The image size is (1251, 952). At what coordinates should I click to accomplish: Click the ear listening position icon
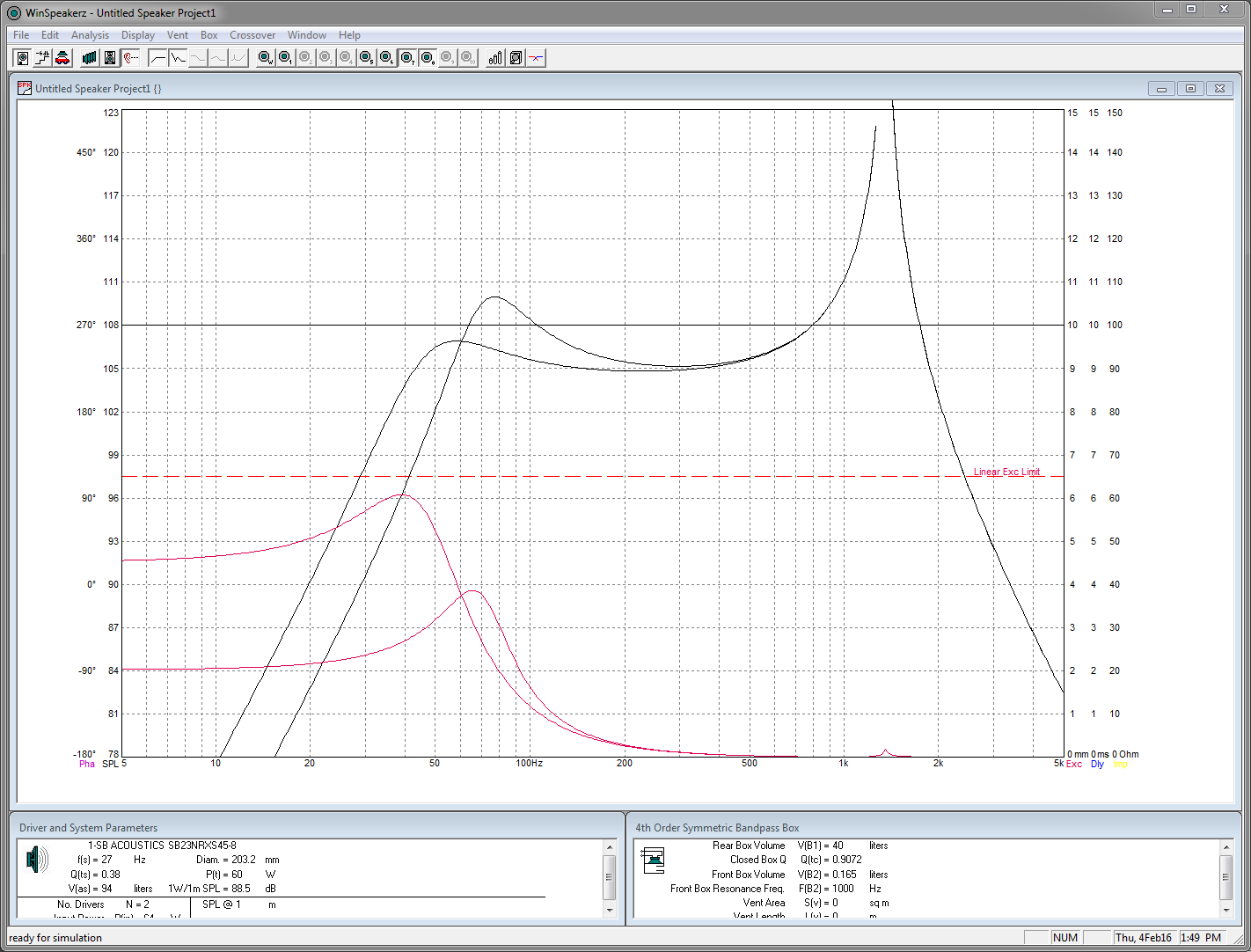(x=130, y=58)
